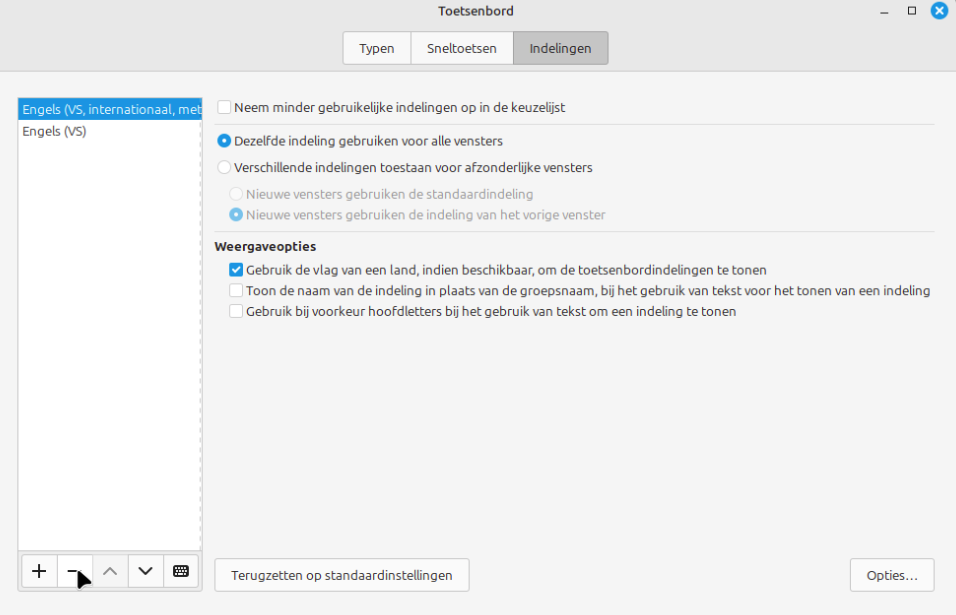956x615 pixels.
Task: Select 'Engels (VS)' layout in list
Action: click(54, 131)
